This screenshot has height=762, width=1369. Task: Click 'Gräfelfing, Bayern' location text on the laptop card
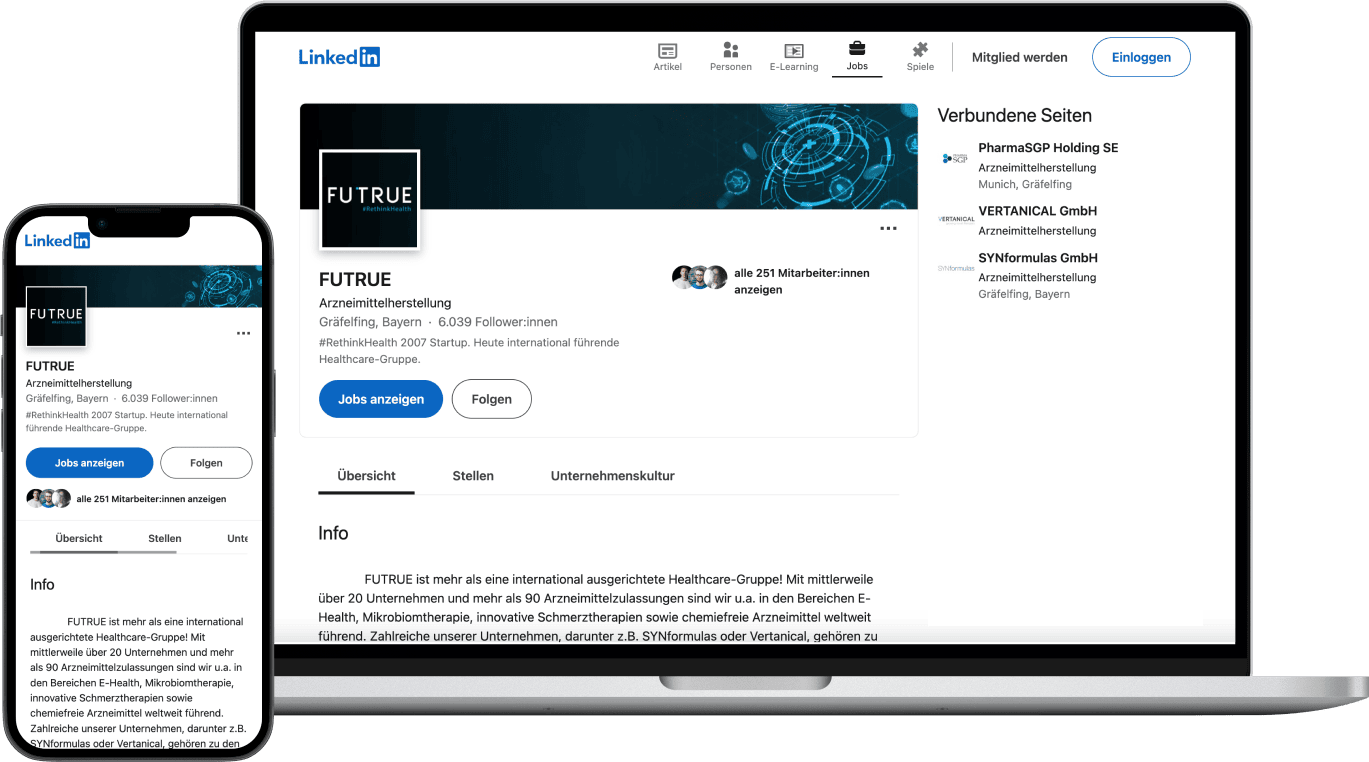click(x=370, y=322)
